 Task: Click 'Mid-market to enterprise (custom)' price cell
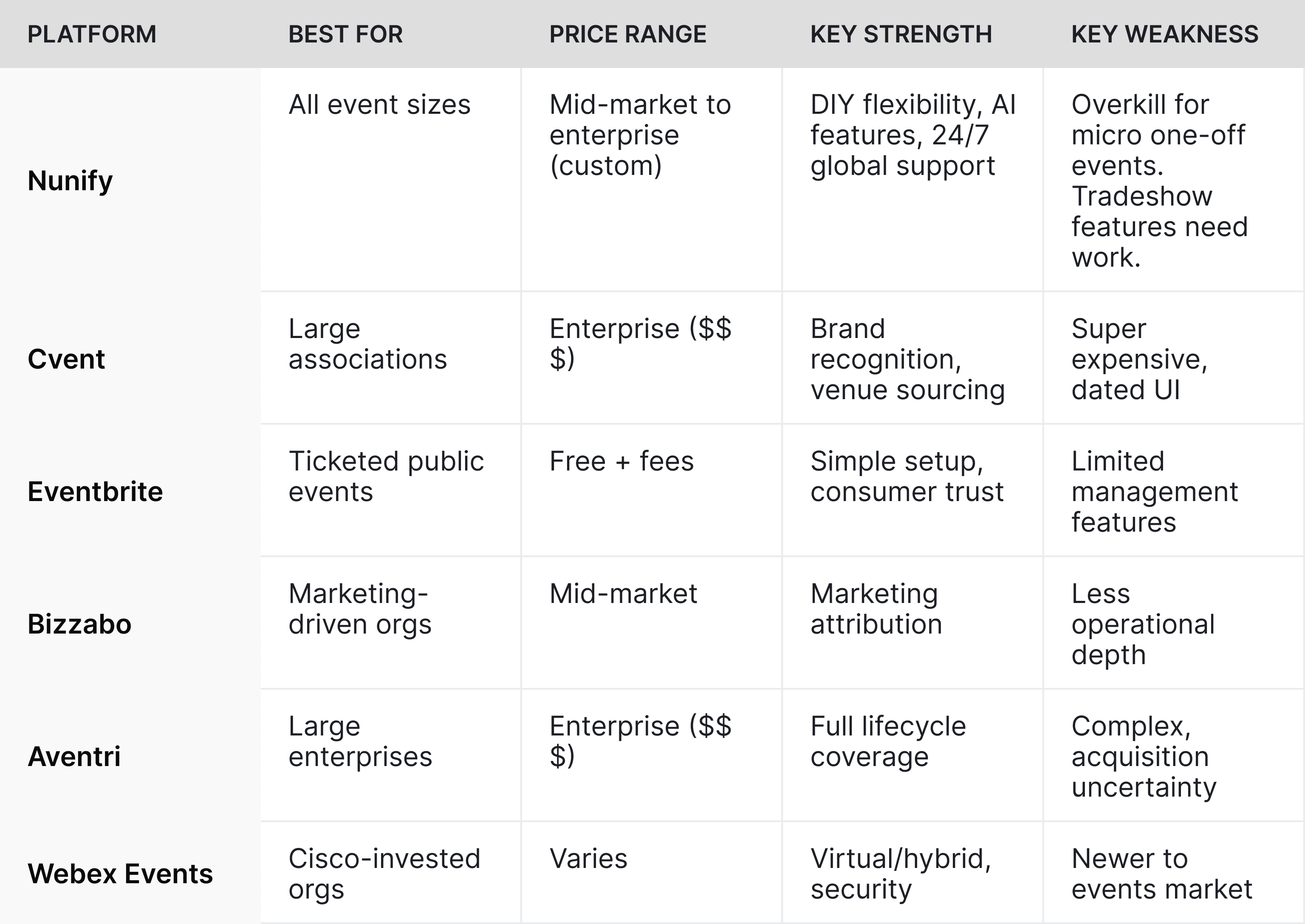pyautogui.click(x=640, y=135)
